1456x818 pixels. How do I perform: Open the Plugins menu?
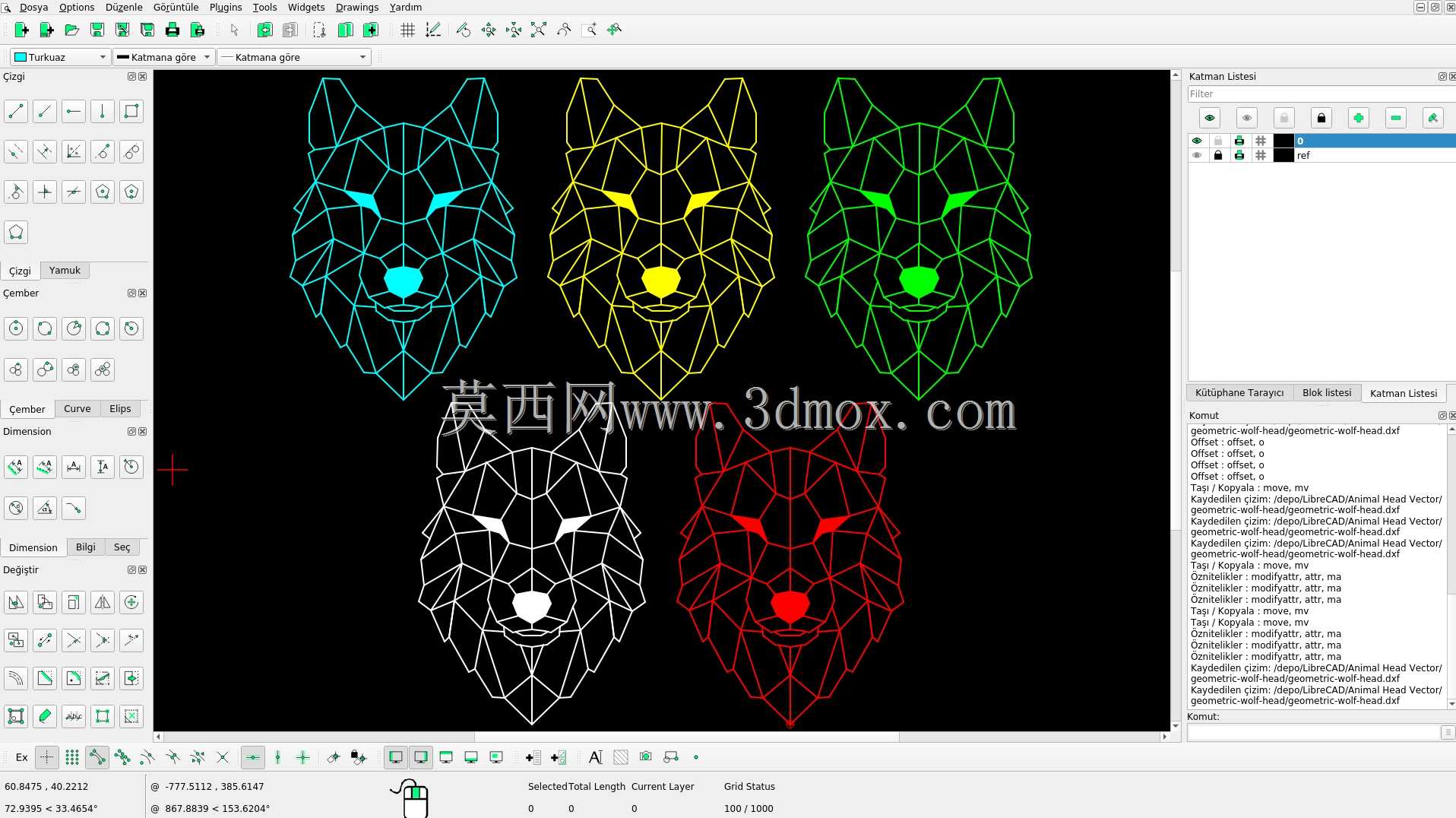(x=226, y=7)
